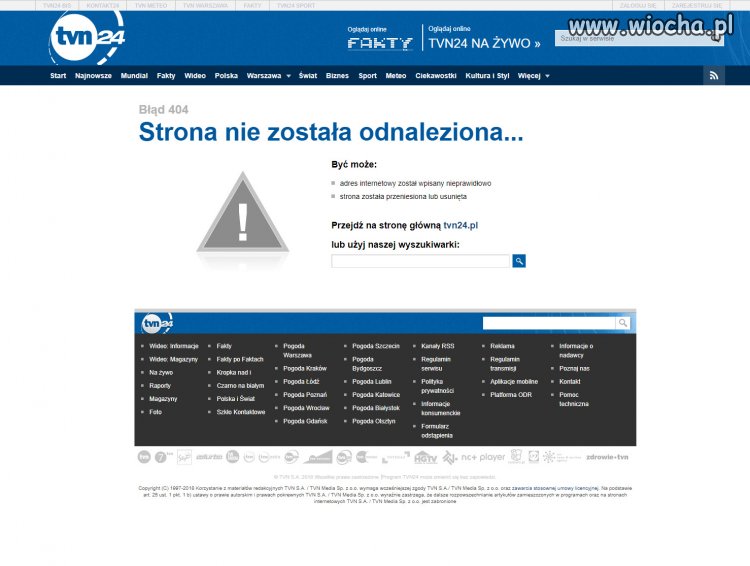Screen dimensions: 750x566
Task: Open footer link Pogoda Kraków
Action: pyautogui.click(x=305, y=368)
